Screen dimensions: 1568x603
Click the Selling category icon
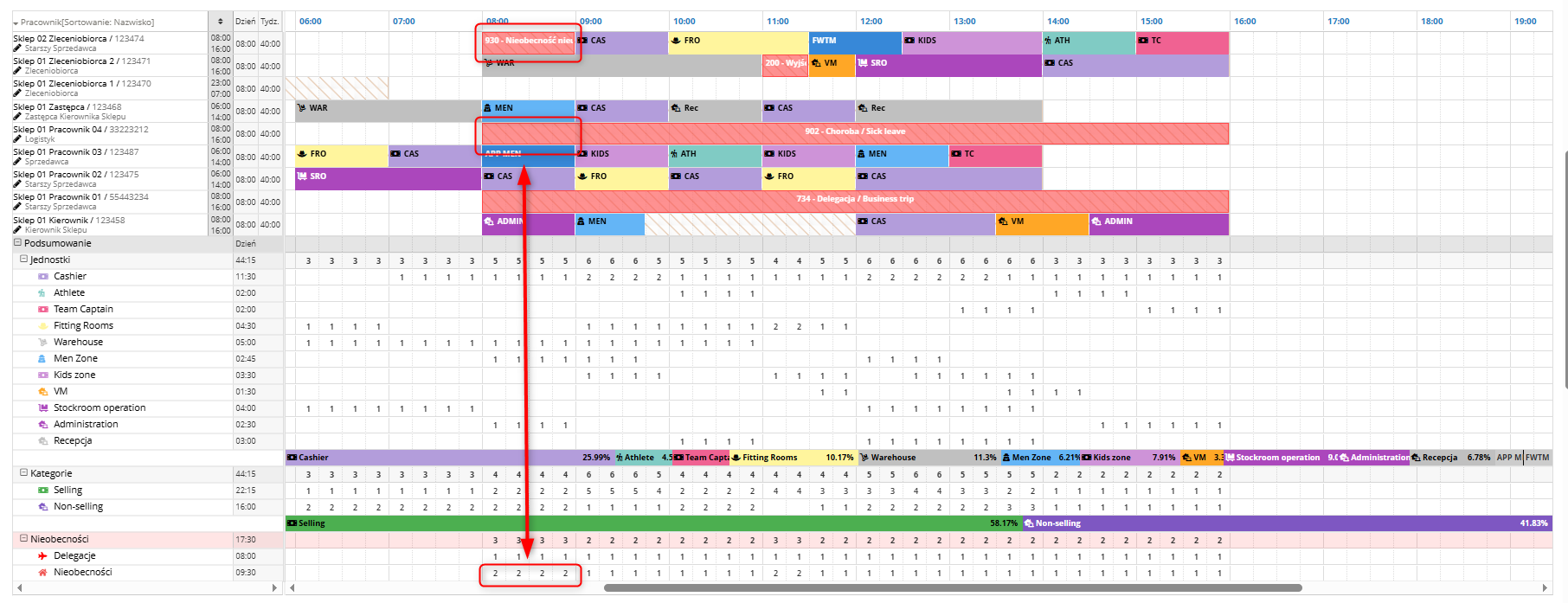(x=42, y=491)
